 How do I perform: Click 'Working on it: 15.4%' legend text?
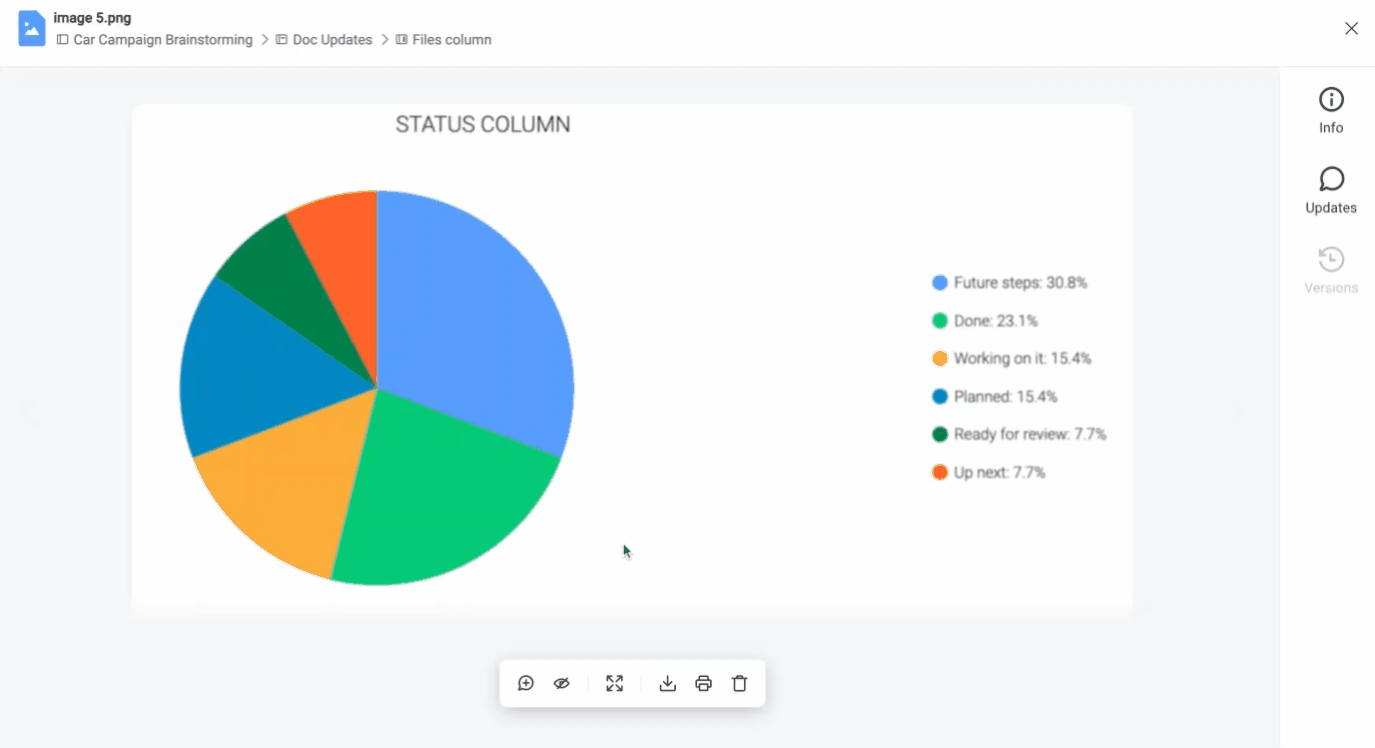tap(1022, 359)
